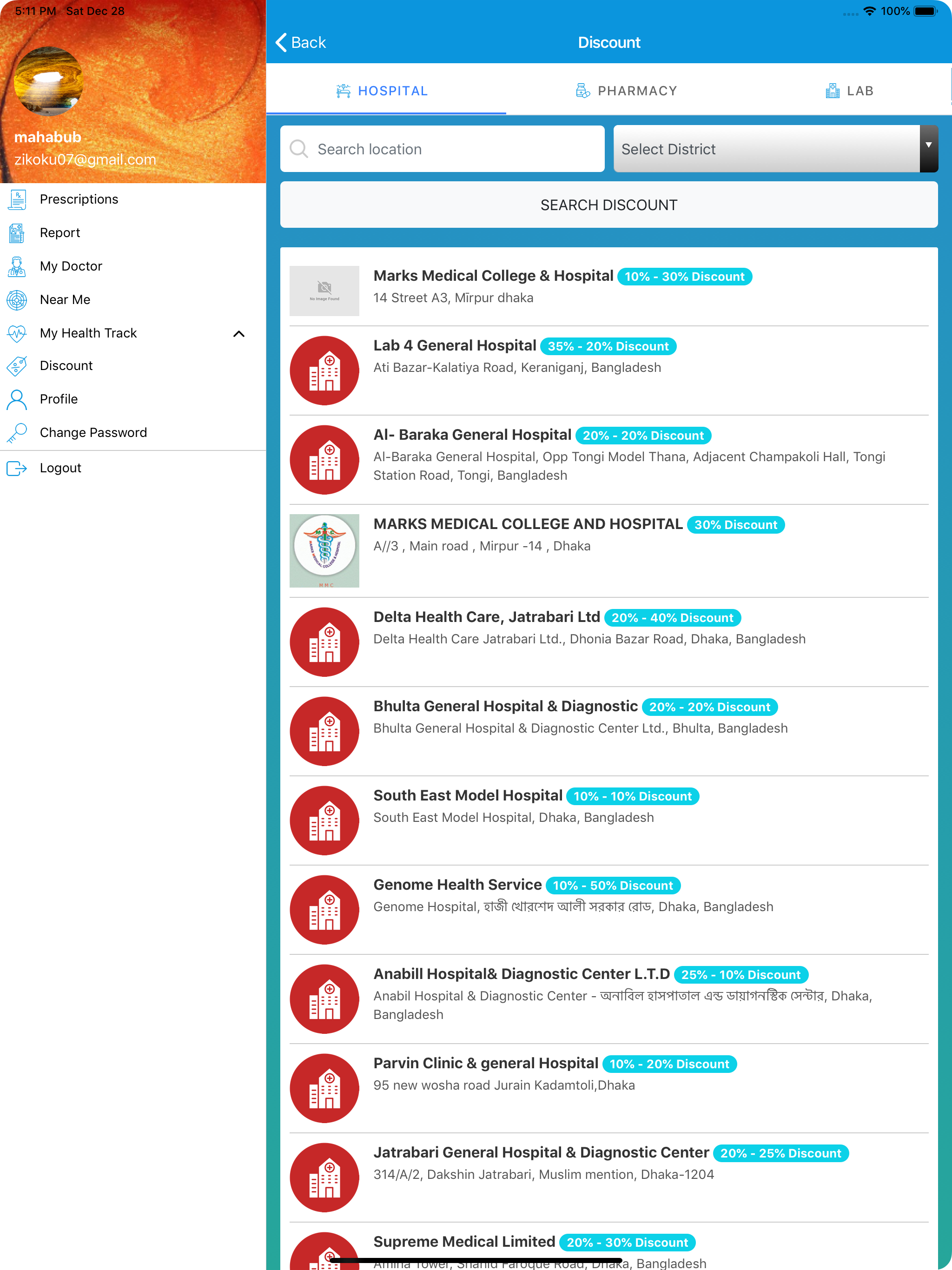952x1270 pixels.
Task: Click the Near Me radar icon
Action: click(17, 300)
